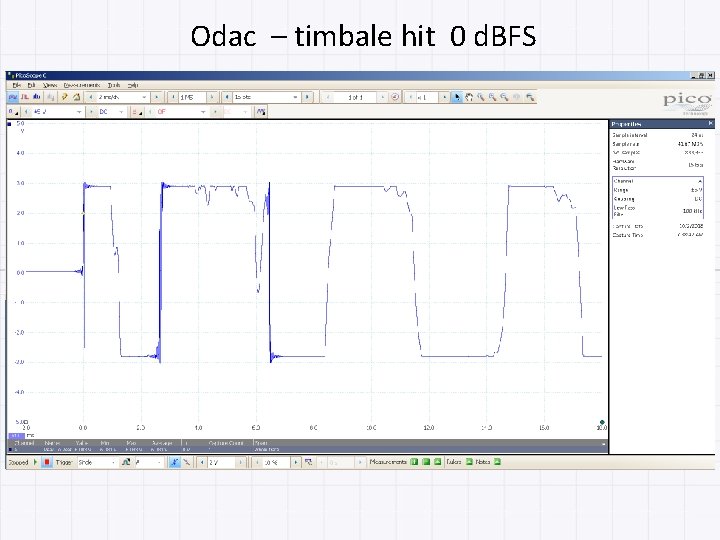Screen dimensions: 720x540
Task: Click the blue Channel A axis marker
Action: (x=9, y=124)
